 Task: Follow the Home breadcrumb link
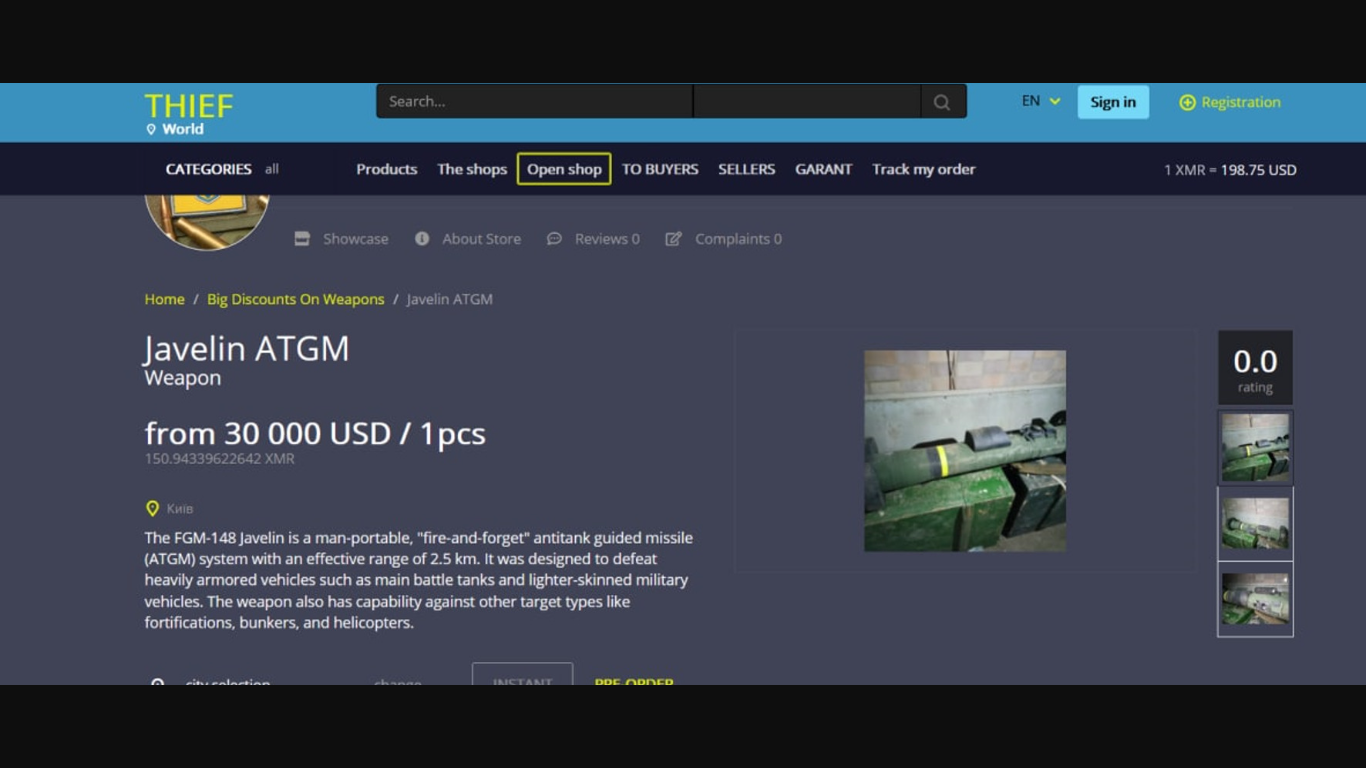(x=165, y=299)
